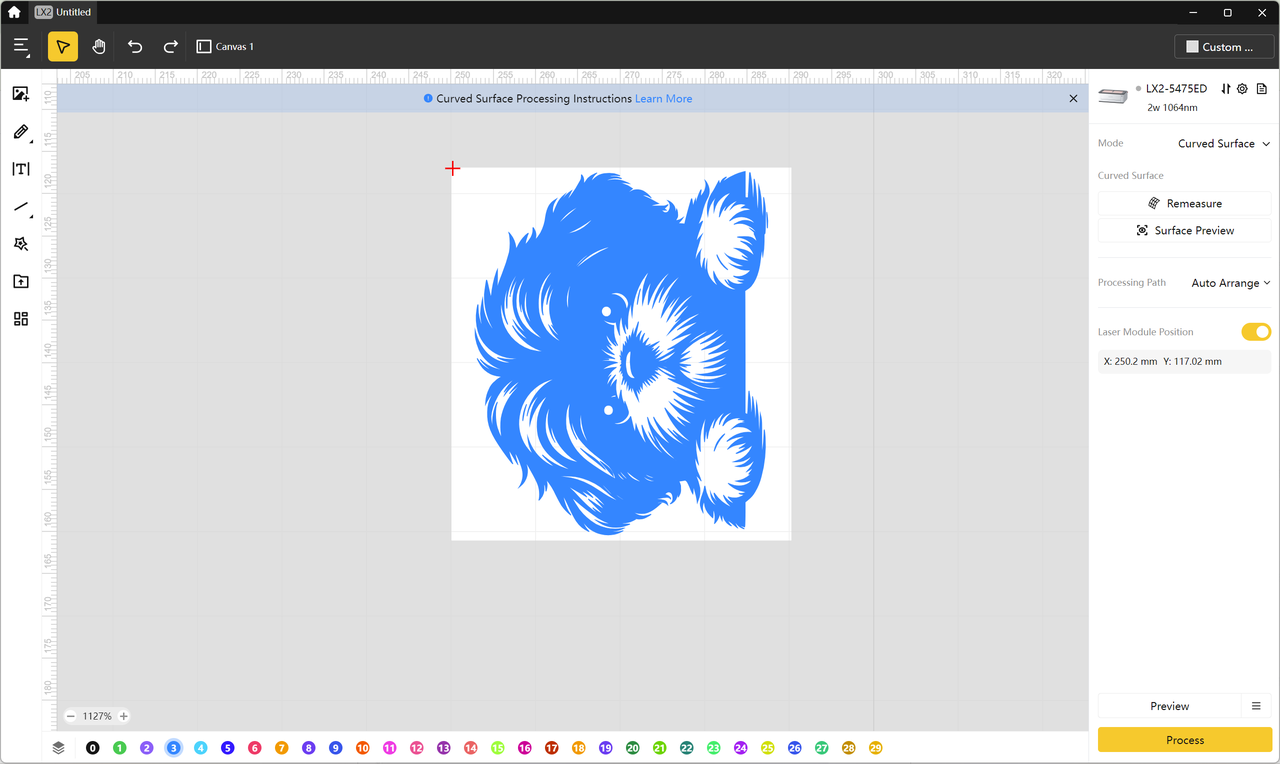
Task: Select the Insert Image tool in sidebar
Action: click(20, 94)
